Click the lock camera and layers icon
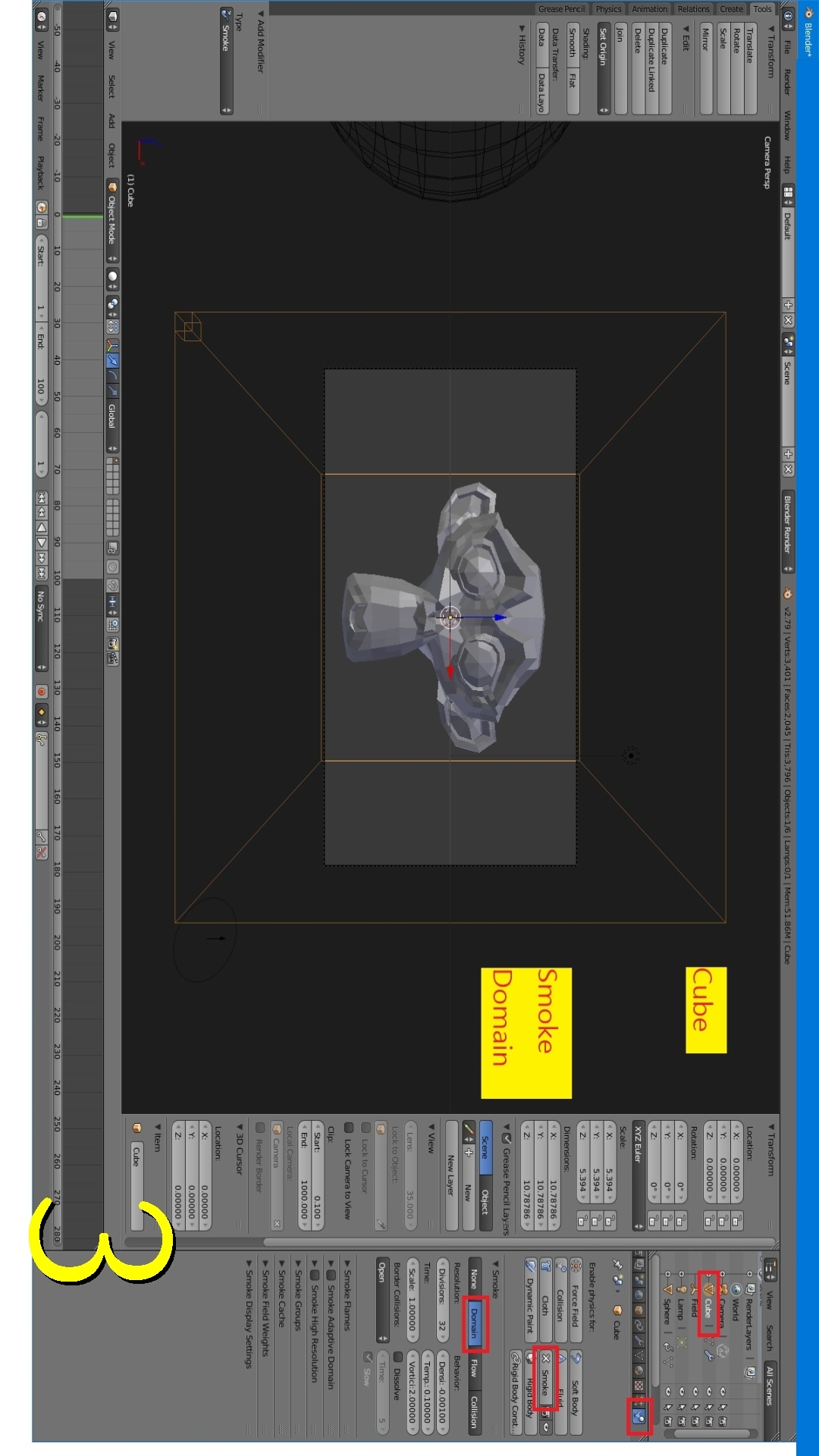The image size is (819, 1456). coord(112,547)
